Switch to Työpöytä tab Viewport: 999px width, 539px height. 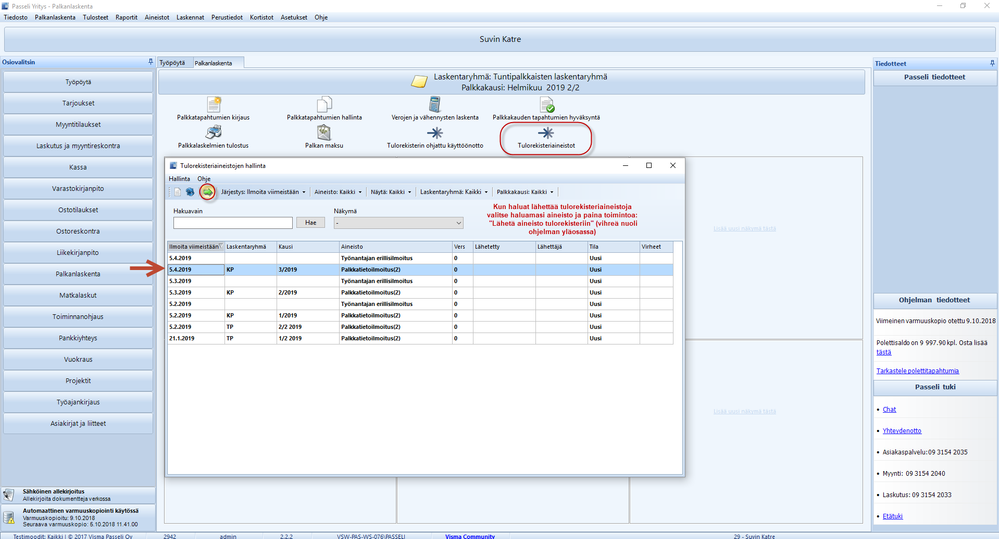tap(172, 62)
